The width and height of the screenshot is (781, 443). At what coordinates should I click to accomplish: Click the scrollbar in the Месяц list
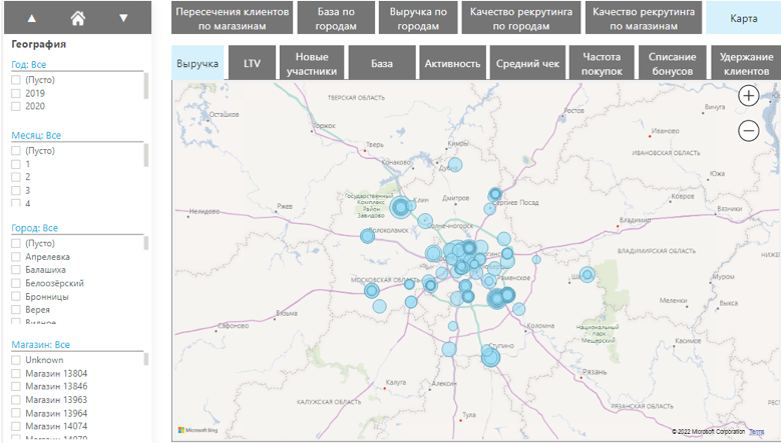(147, 157)
